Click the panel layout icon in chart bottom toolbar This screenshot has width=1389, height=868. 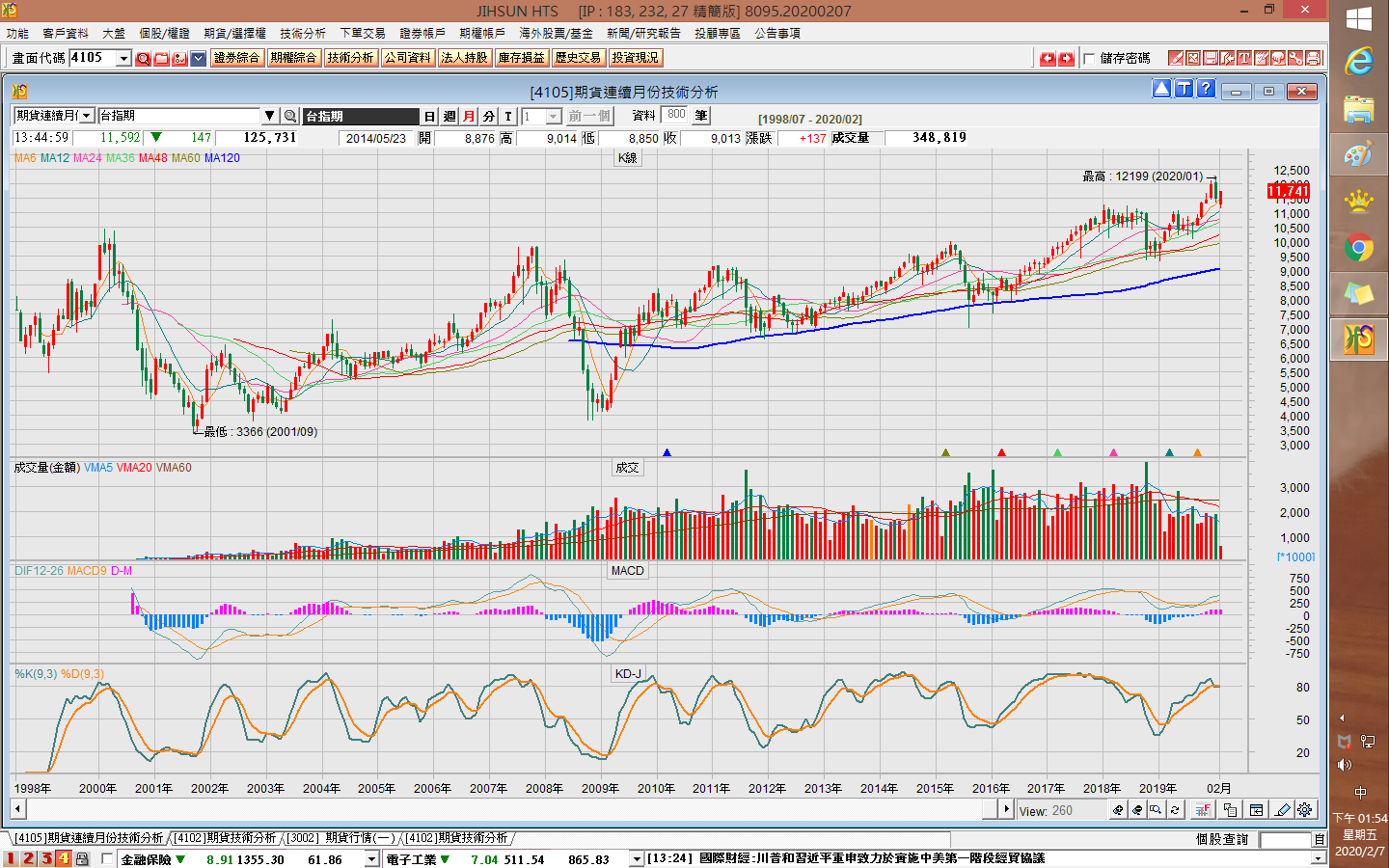coord(1256,810)
